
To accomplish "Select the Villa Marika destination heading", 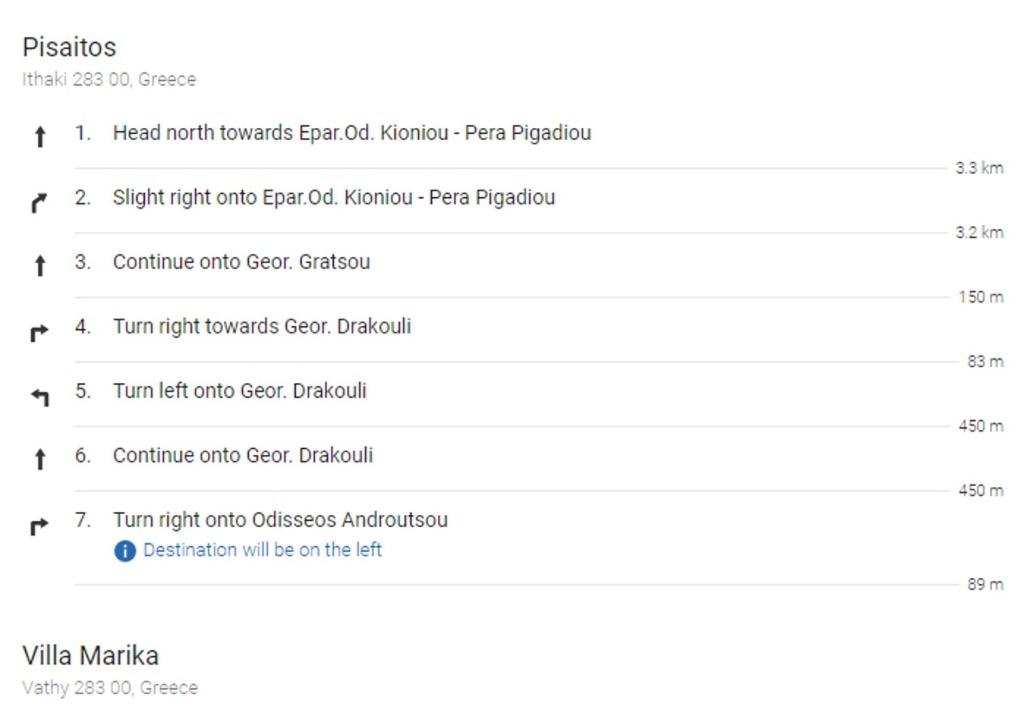I will 90,656.
